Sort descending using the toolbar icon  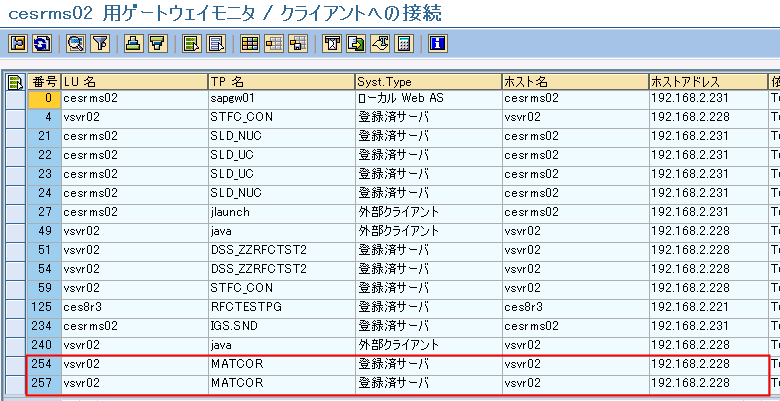(157, 43)
